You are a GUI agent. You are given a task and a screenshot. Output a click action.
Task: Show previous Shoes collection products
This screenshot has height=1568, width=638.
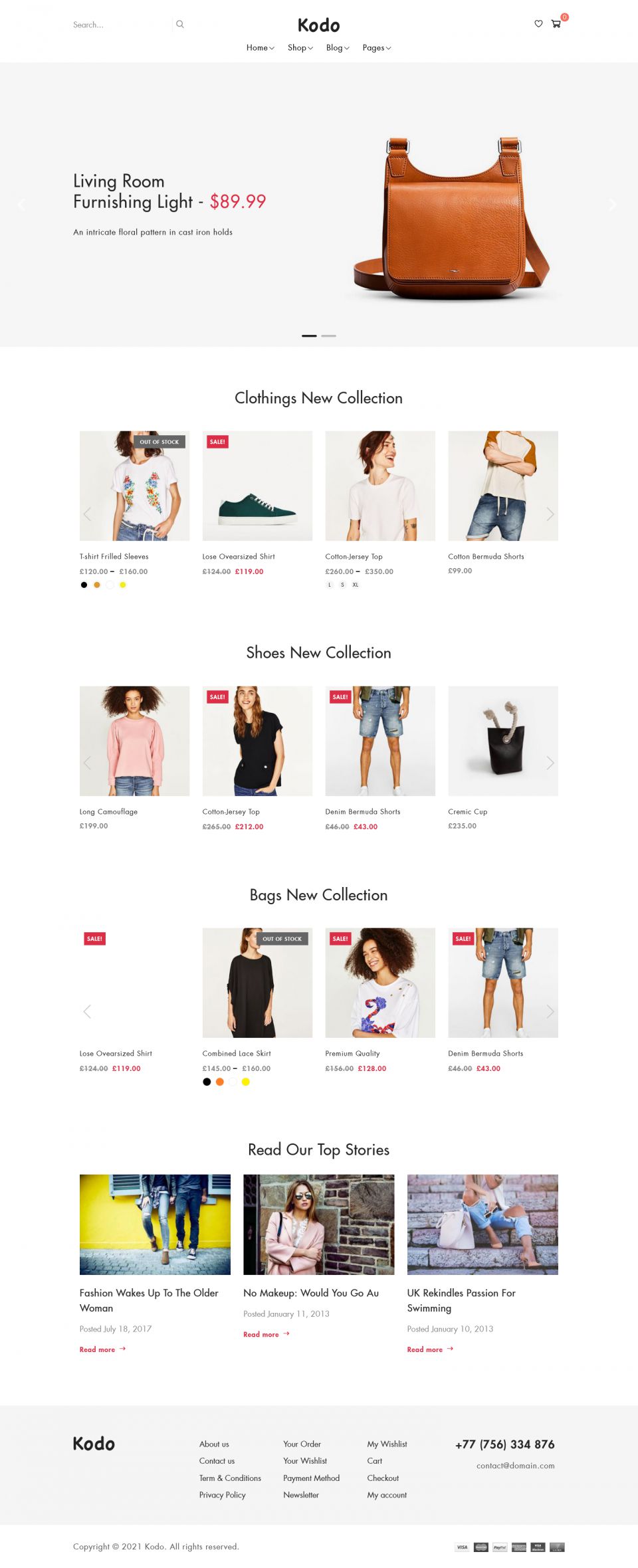click(87, 763)
